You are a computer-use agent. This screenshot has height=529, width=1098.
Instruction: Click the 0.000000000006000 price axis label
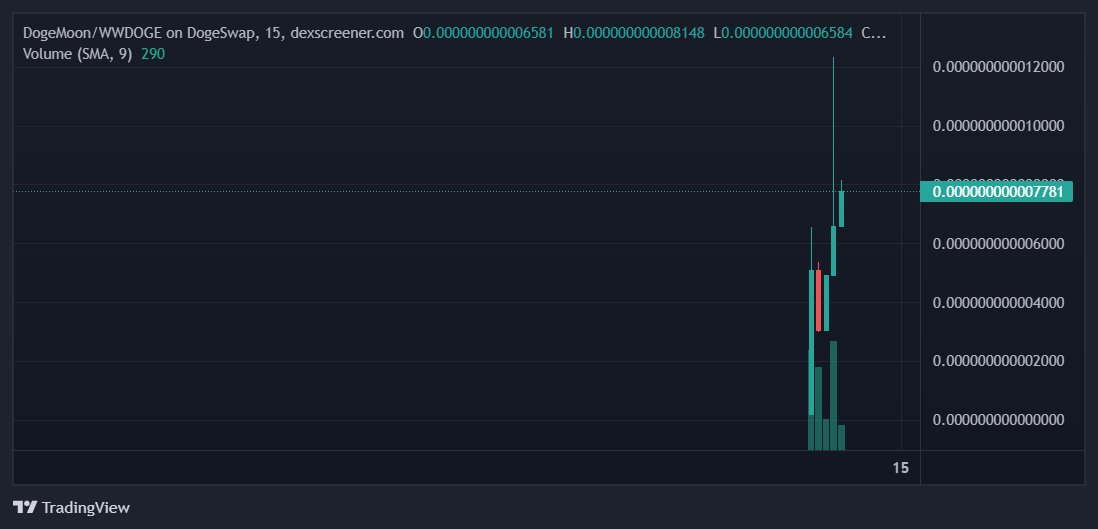(x=999, y=243)
